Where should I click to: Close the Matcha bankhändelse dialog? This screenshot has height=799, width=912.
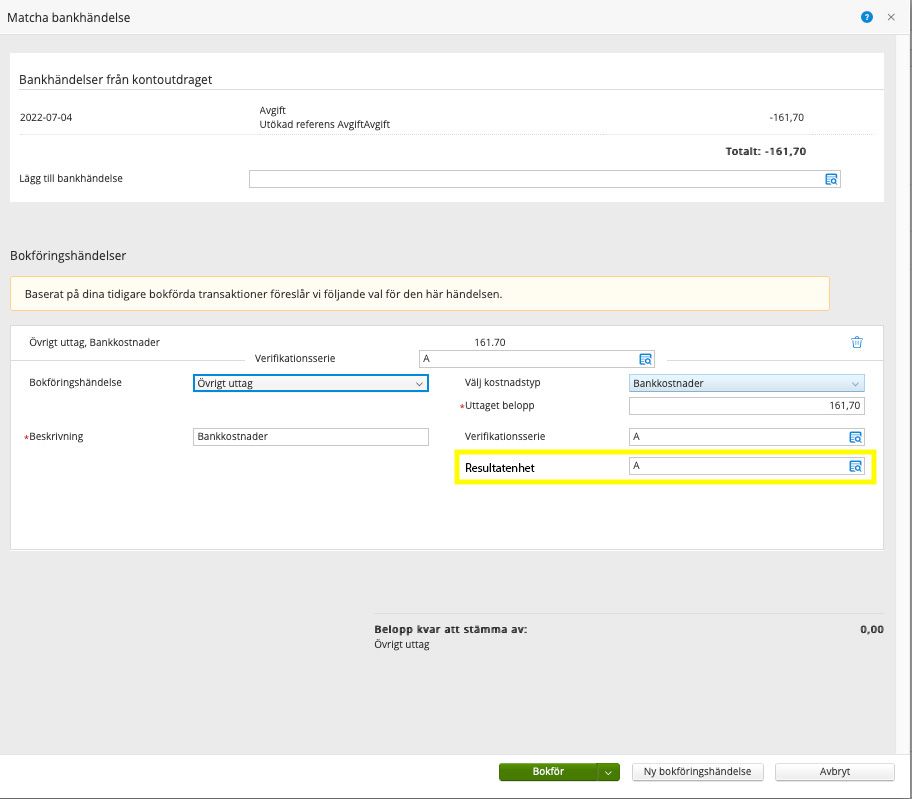tap(891, 17)
